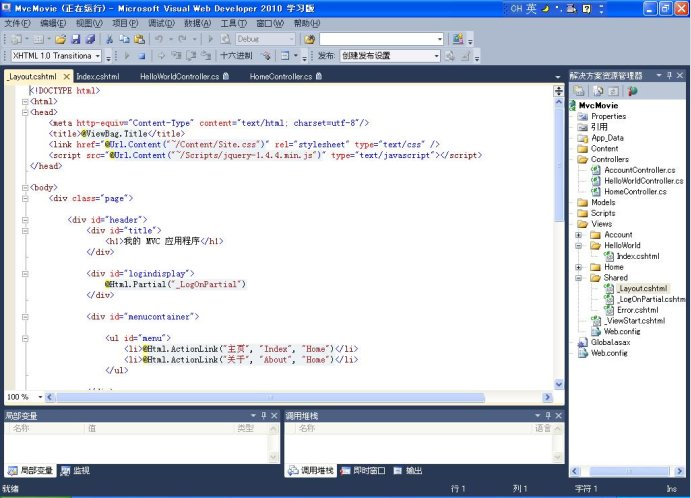Open the Debug configuration dropdown
Viewport: 691px width, 498px height.
click(291, 39)
